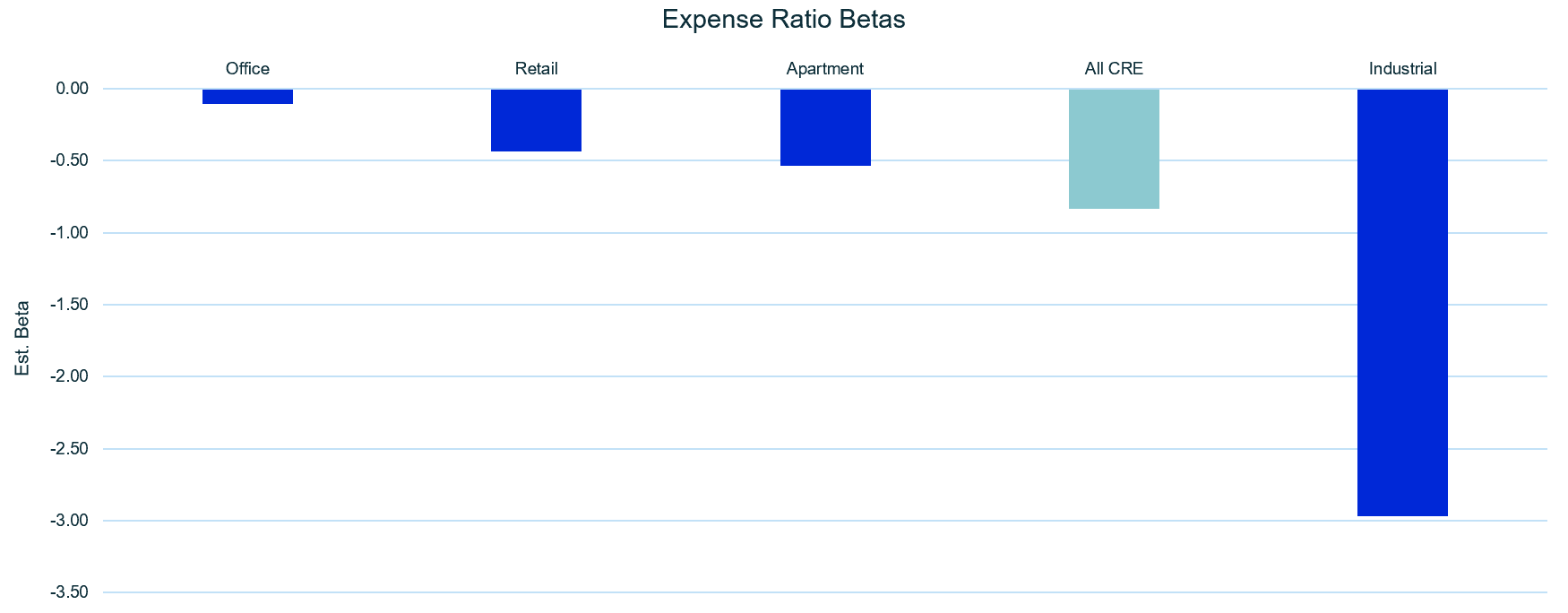This screenshot has width=1568, height=613.
Task: Click the All CRE category label
Action: (x=1114, y=69)
